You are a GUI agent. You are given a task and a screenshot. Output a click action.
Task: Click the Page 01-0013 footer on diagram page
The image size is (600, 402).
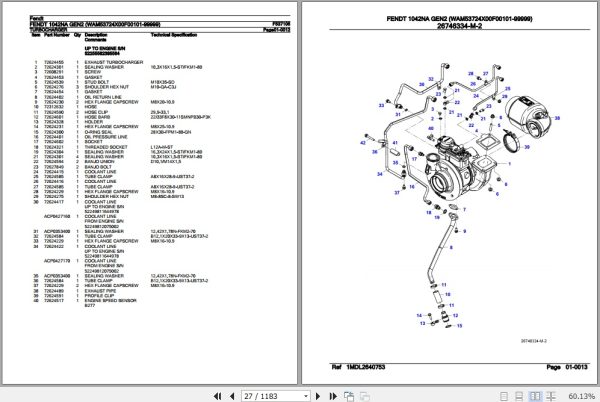tap(567, 367)
